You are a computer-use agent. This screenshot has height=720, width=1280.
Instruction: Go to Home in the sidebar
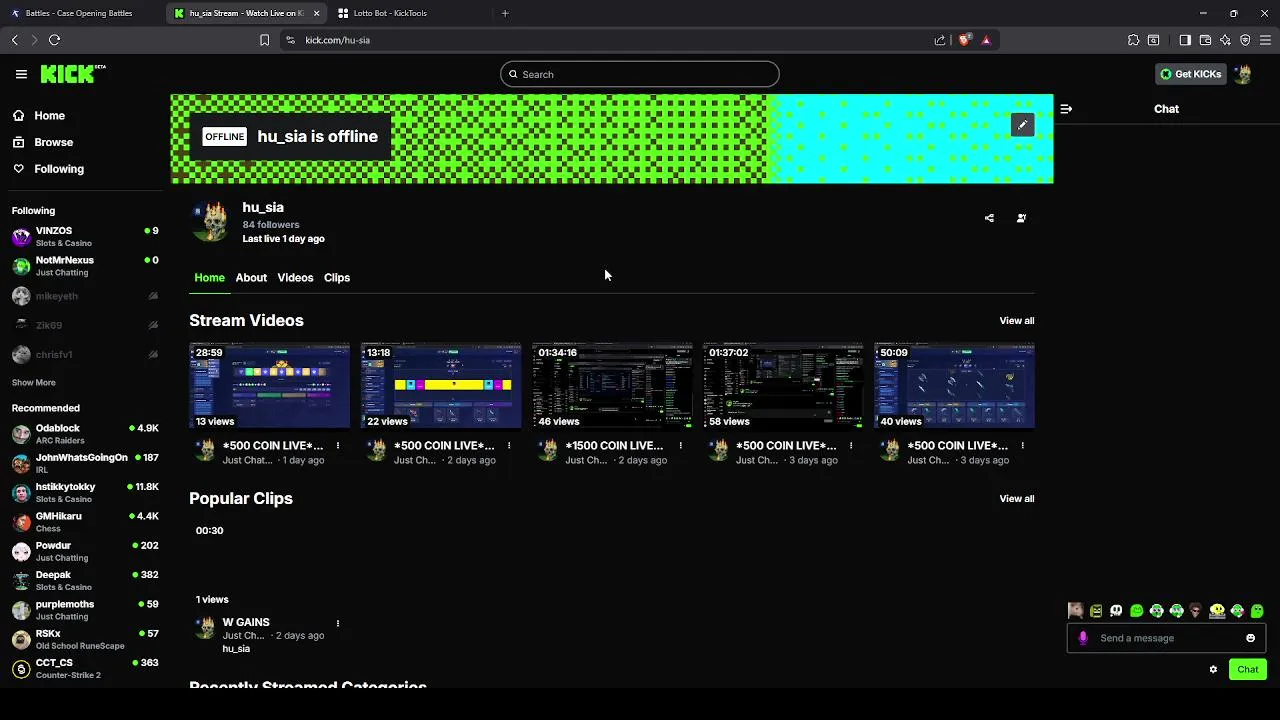click(x=39, y=116)
